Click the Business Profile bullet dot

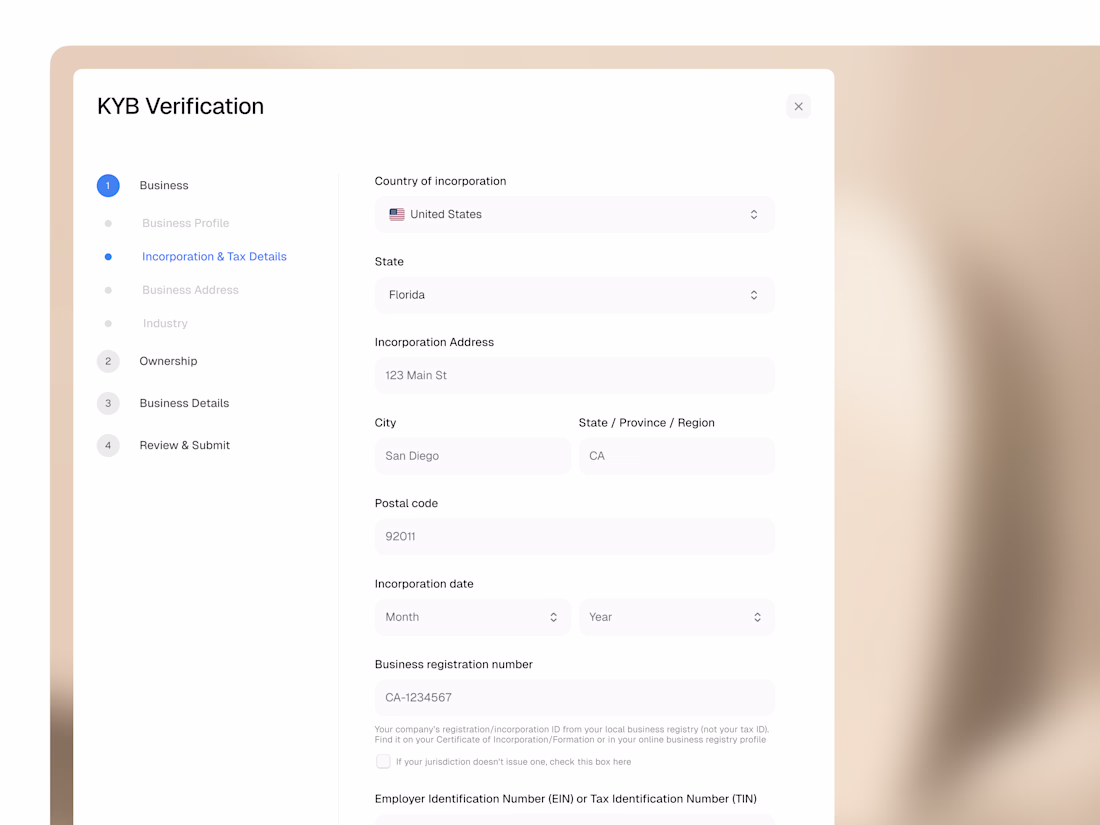108,223
